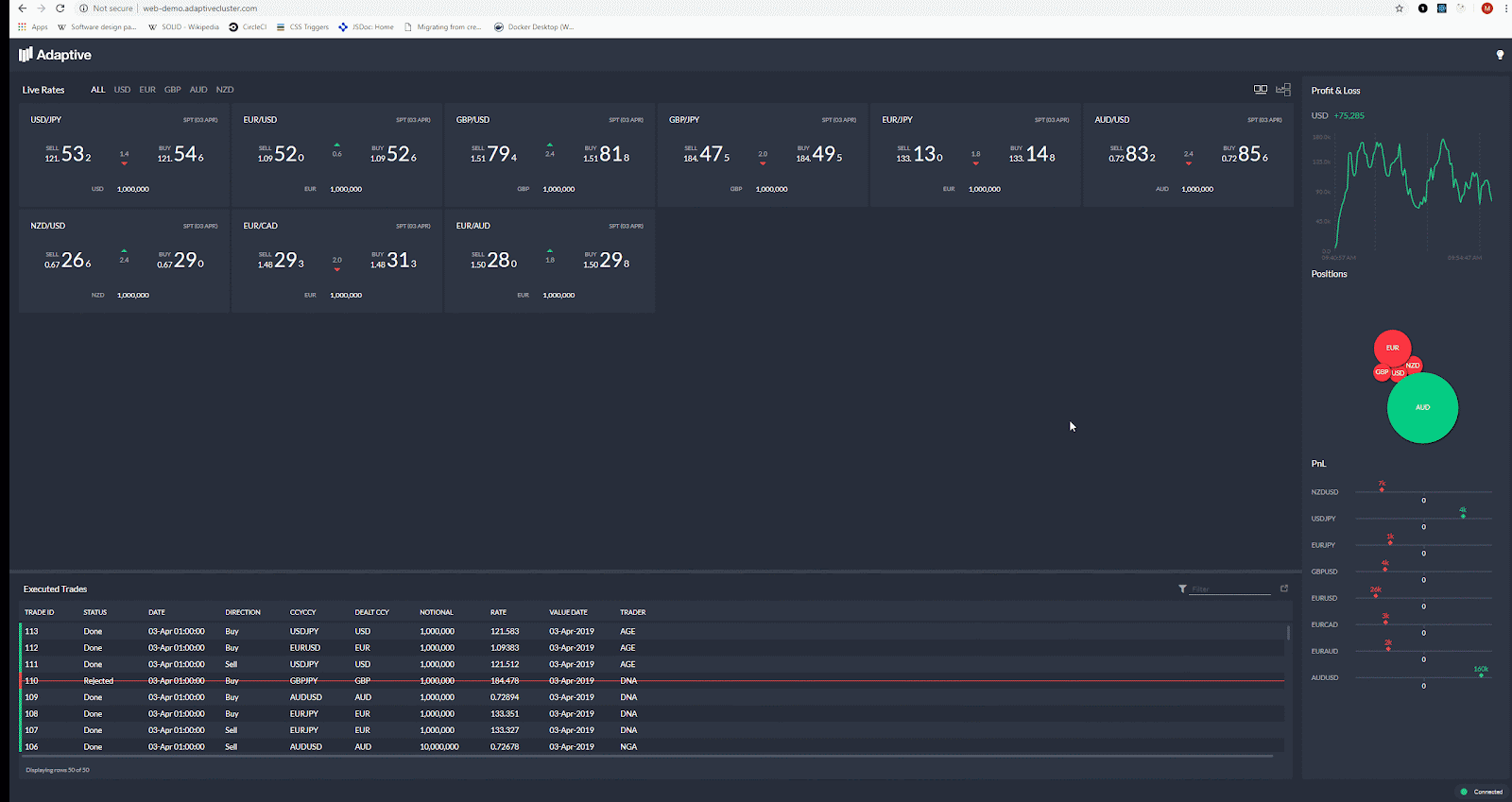
Task: Select trade ID 113 in Executed Trades
Action: tap(32, 631)
